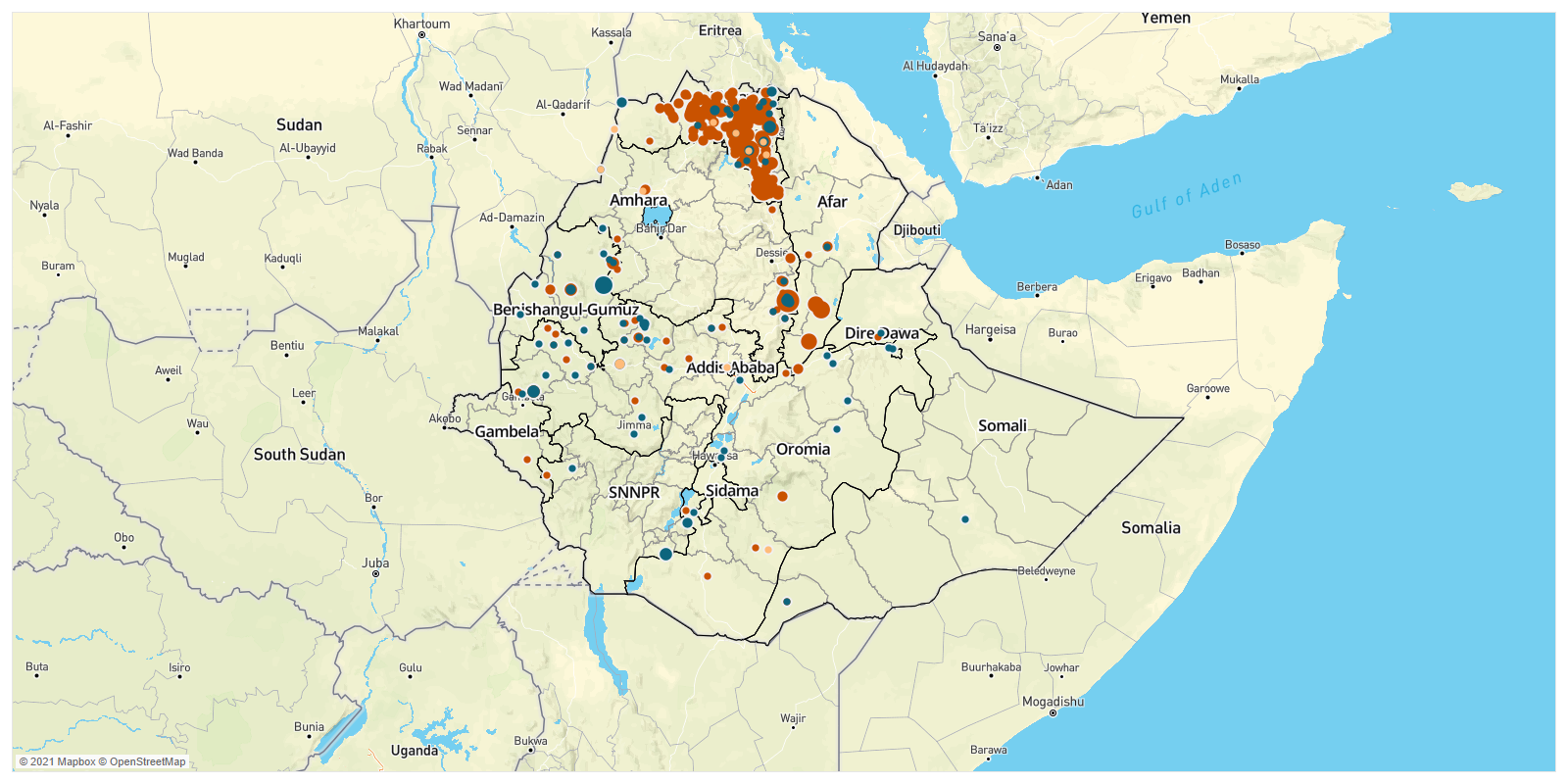The image size is (1568, 784).
Task: Select the Gambela region label
Action: coord(507,431)
